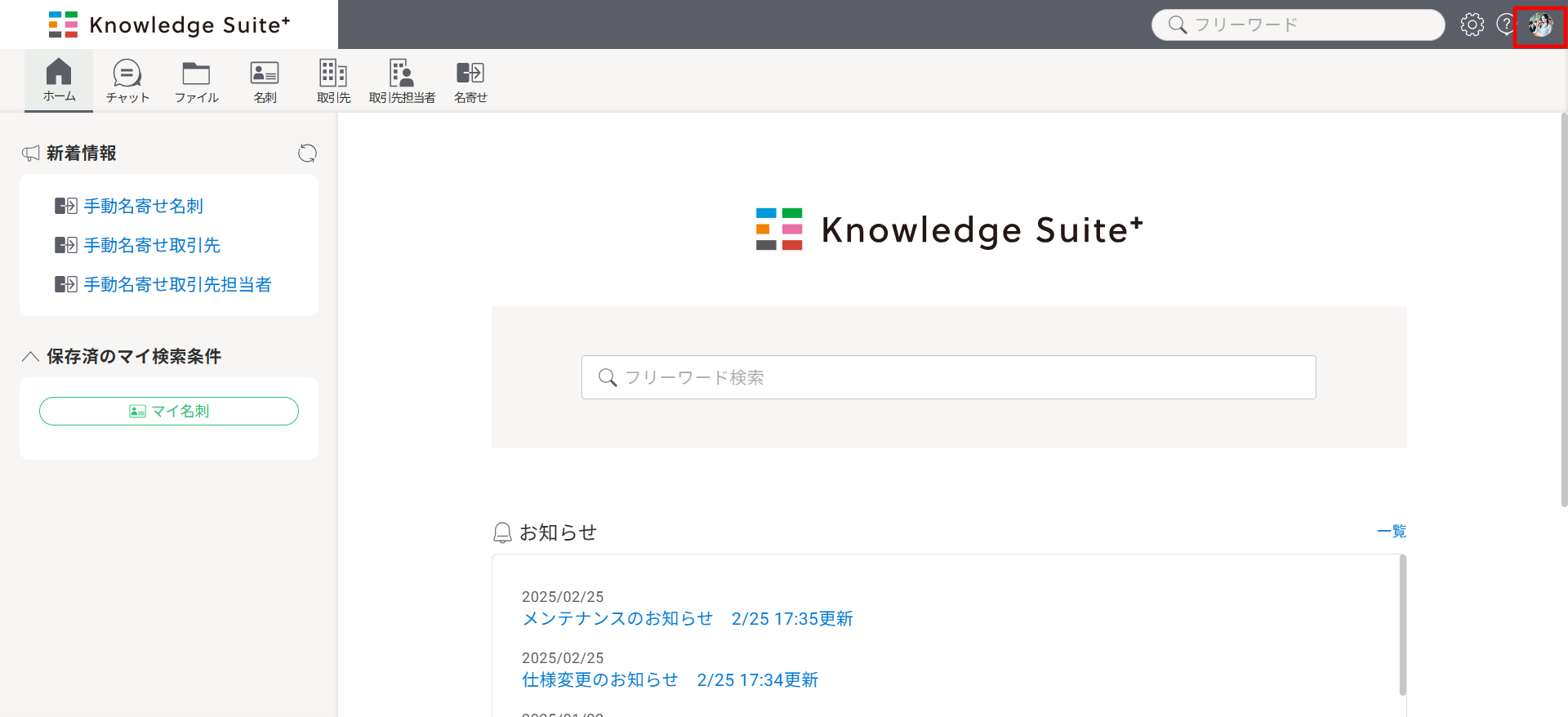Open the 手動名寄せ取引先担当者 link
1568x717 pixels.
[x=177, y=284]
